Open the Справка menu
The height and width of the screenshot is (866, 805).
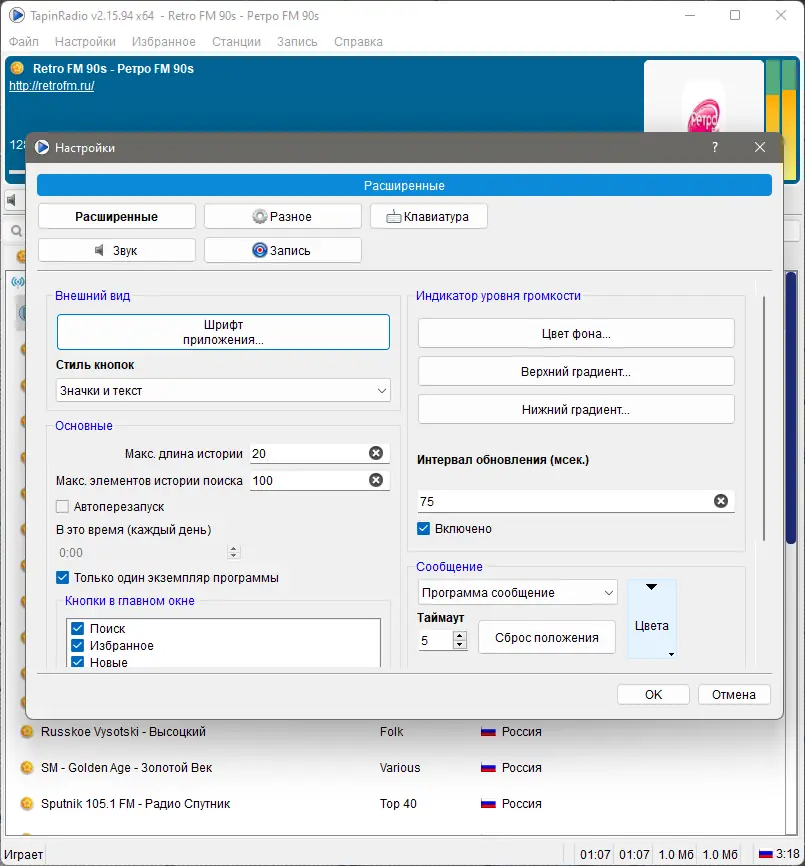point(358,41)
